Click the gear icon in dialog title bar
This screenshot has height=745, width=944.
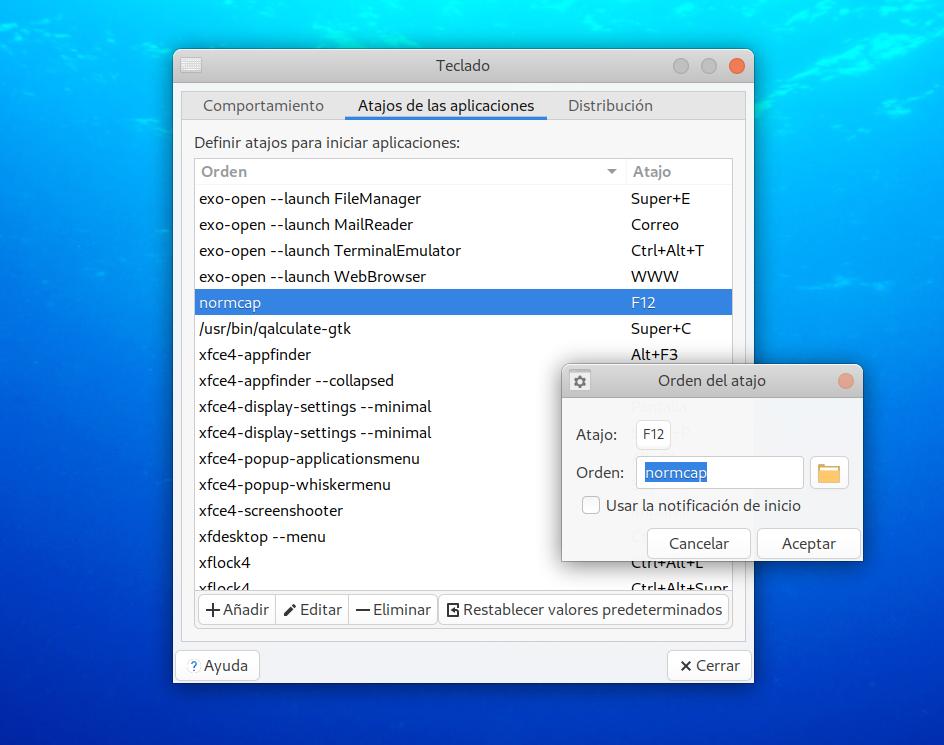(580, 381)
